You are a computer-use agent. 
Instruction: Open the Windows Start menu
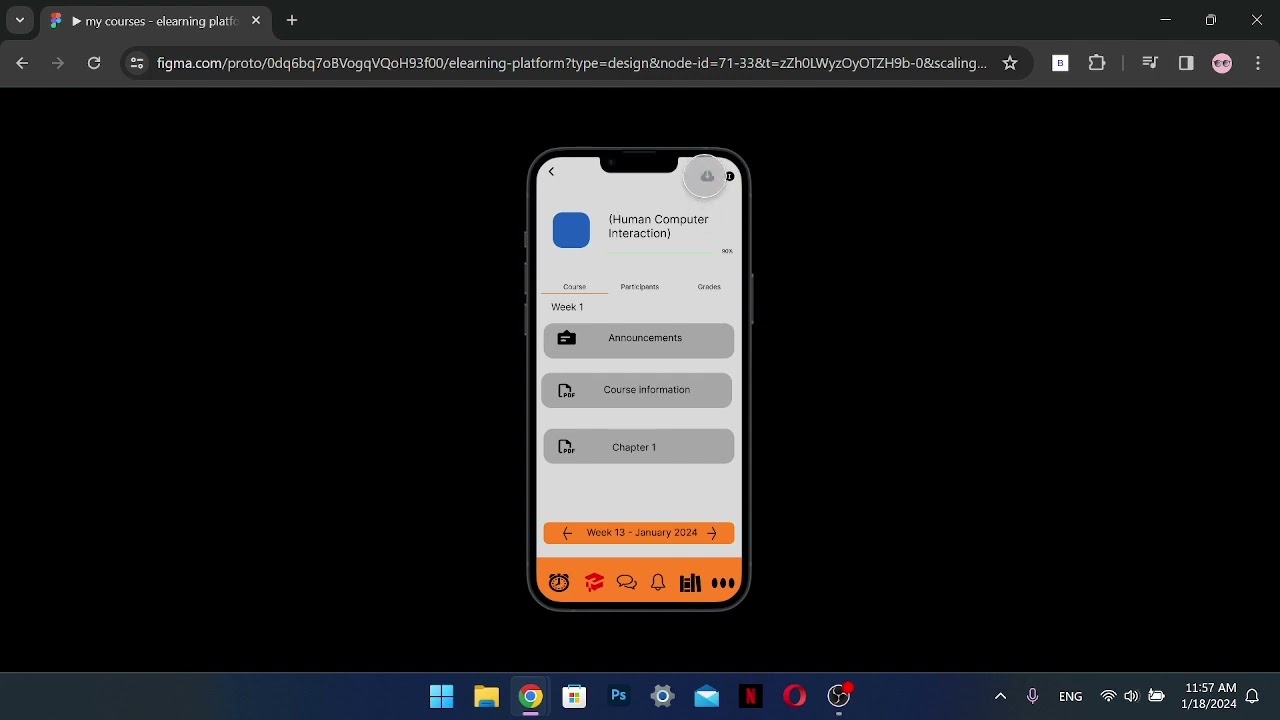(x=441, y=696)
